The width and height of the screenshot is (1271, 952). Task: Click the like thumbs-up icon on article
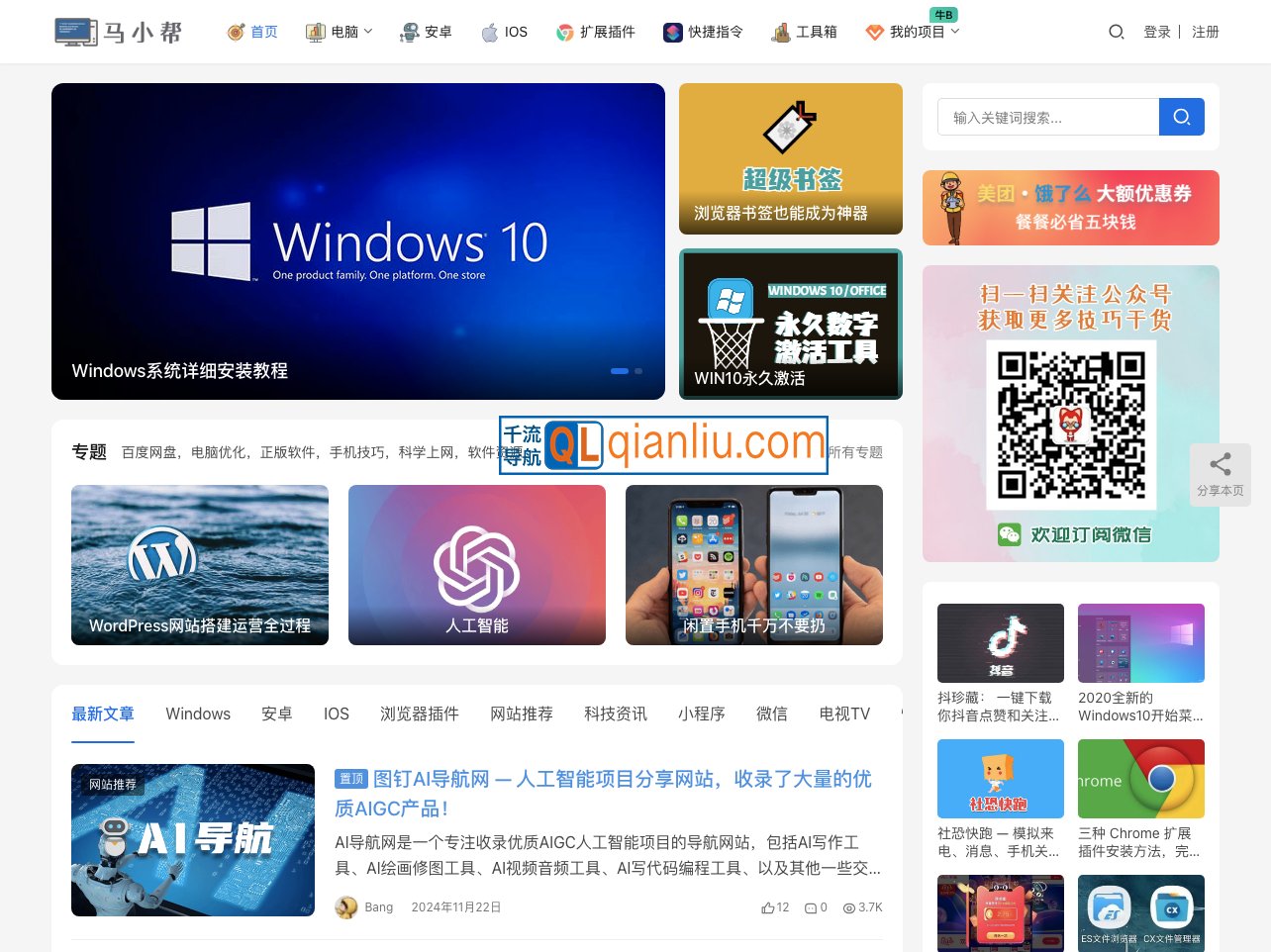pos(768,907)
